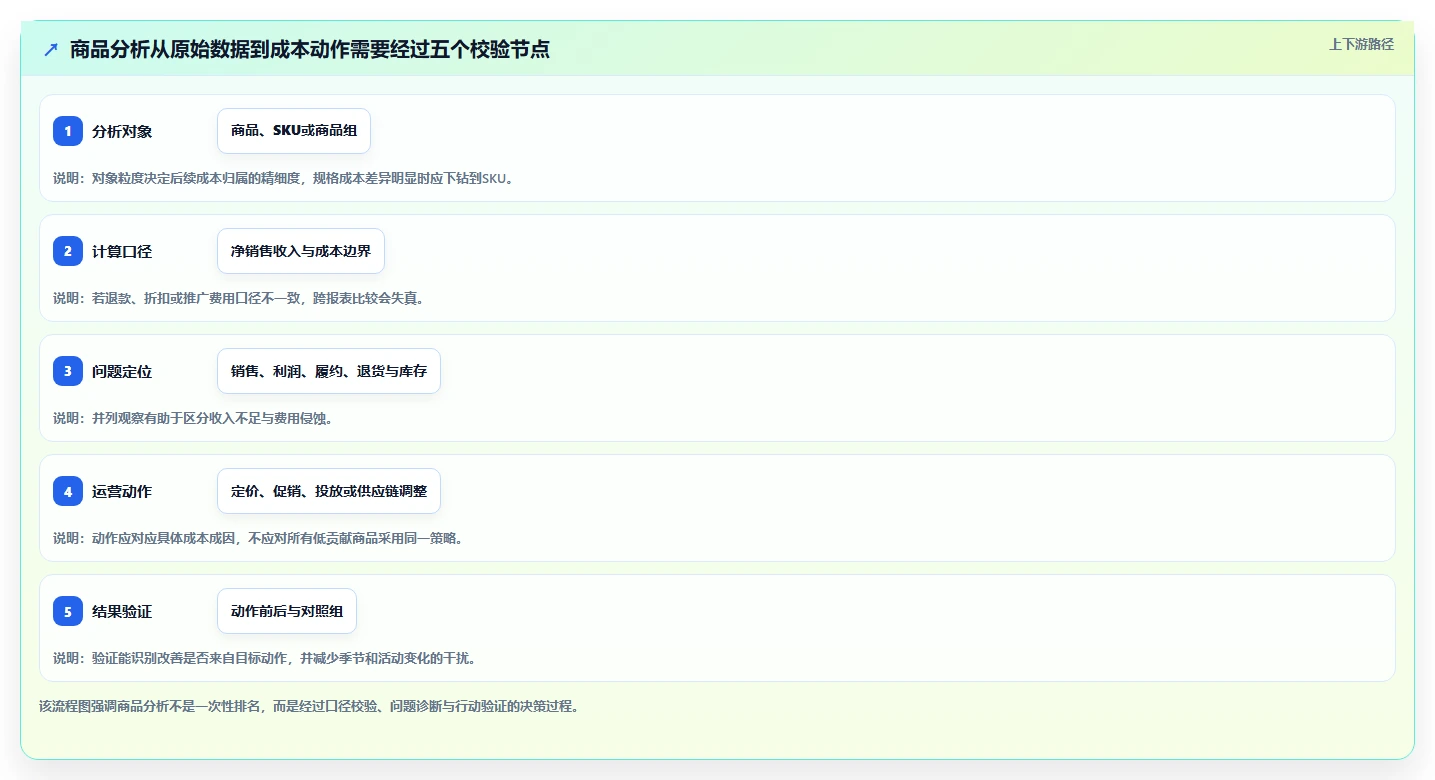The height and width of the screenshot is (780, 1435).
Task: Click the 运营动作 step label
Action: coord(122,491)
